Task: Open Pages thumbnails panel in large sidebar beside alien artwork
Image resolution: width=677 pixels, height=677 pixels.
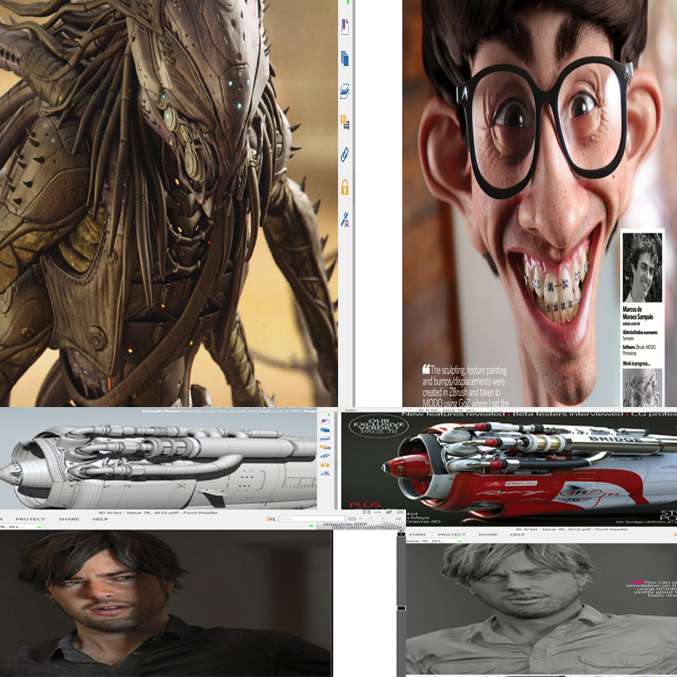Action: click(x=345, y=58)
